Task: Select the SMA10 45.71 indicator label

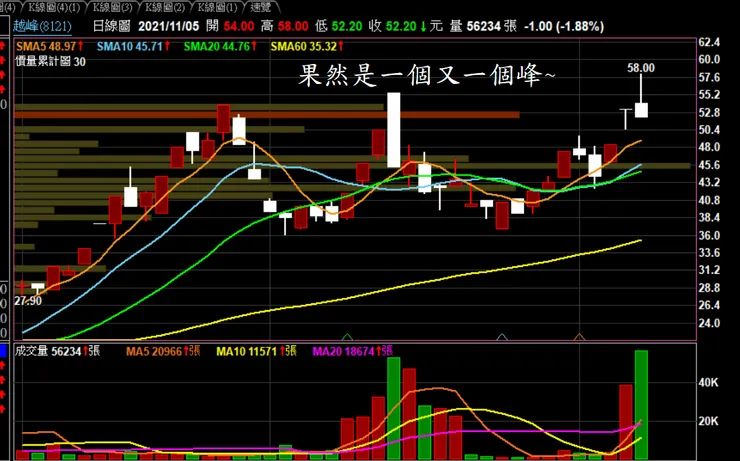Action: tap(134, 46)
